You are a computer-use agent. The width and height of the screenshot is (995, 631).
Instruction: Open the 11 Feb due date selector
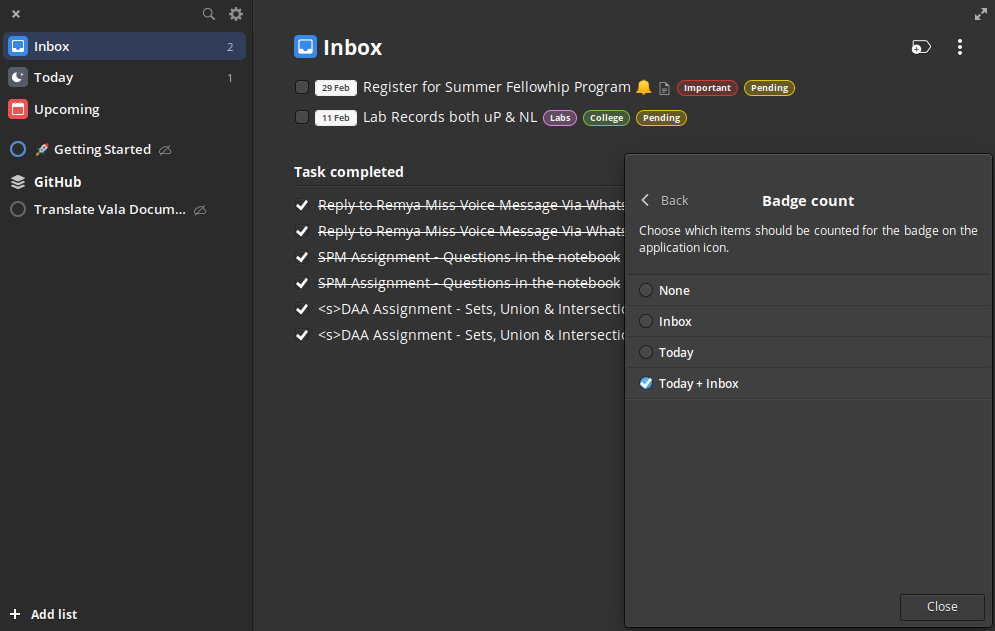[336, 117]
